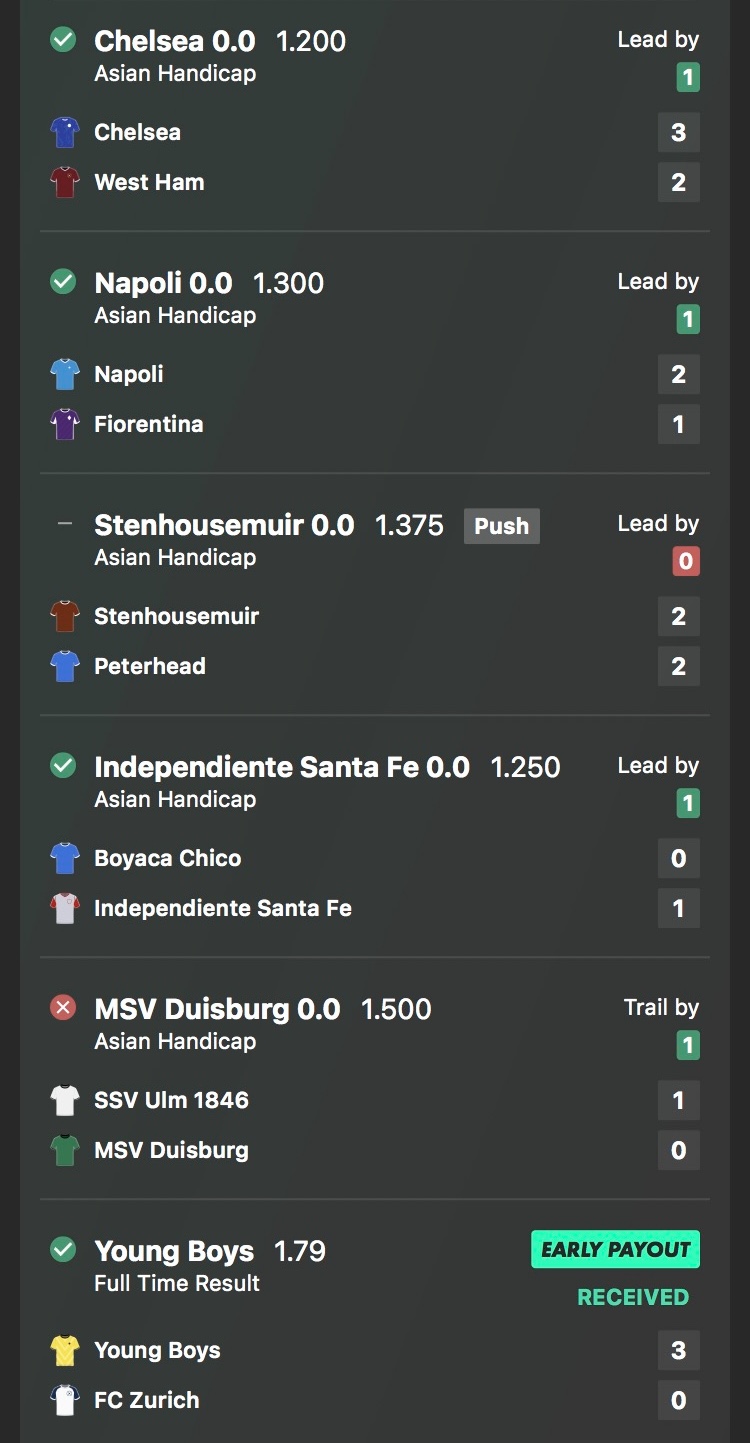Viewport: 750px width, 1443px height.
Task: Click SSV Ulm 1846 team name
Action: click(x=171, y=1100)
